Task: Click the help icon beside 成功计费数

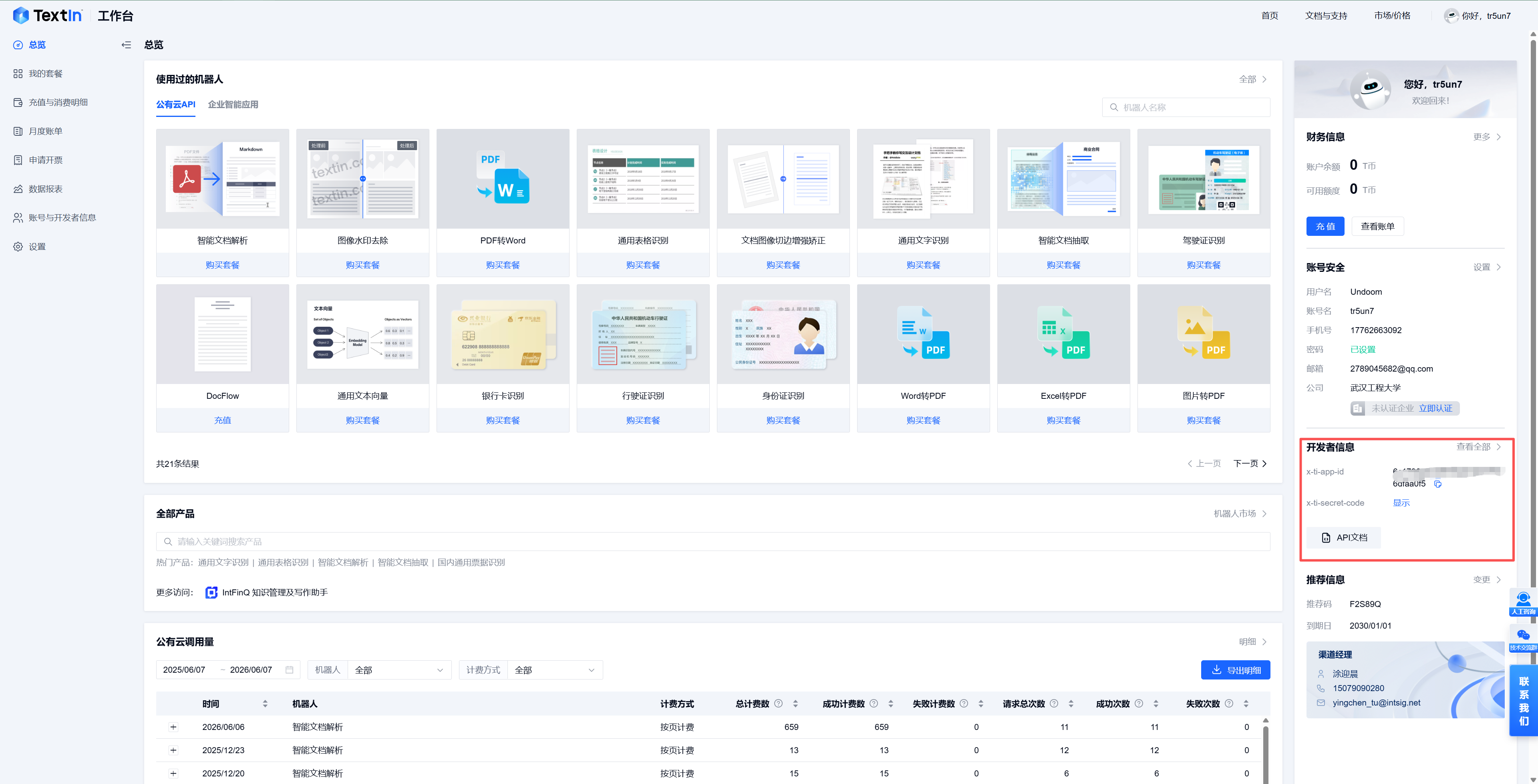Action: pos(874,704)
